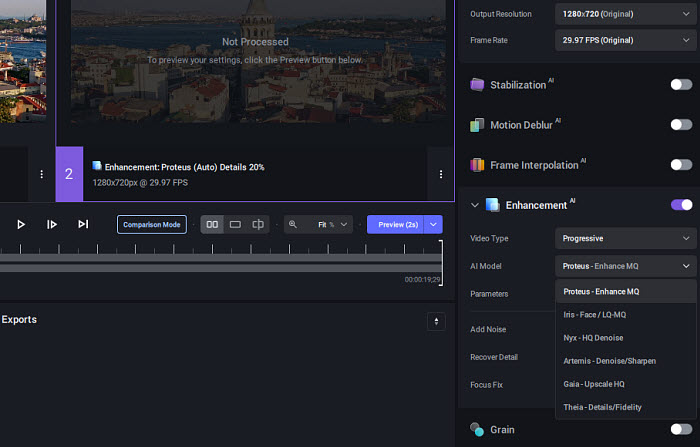Click the Exports heading
This screenshot has height=447, width=700.
coord(19,320)
